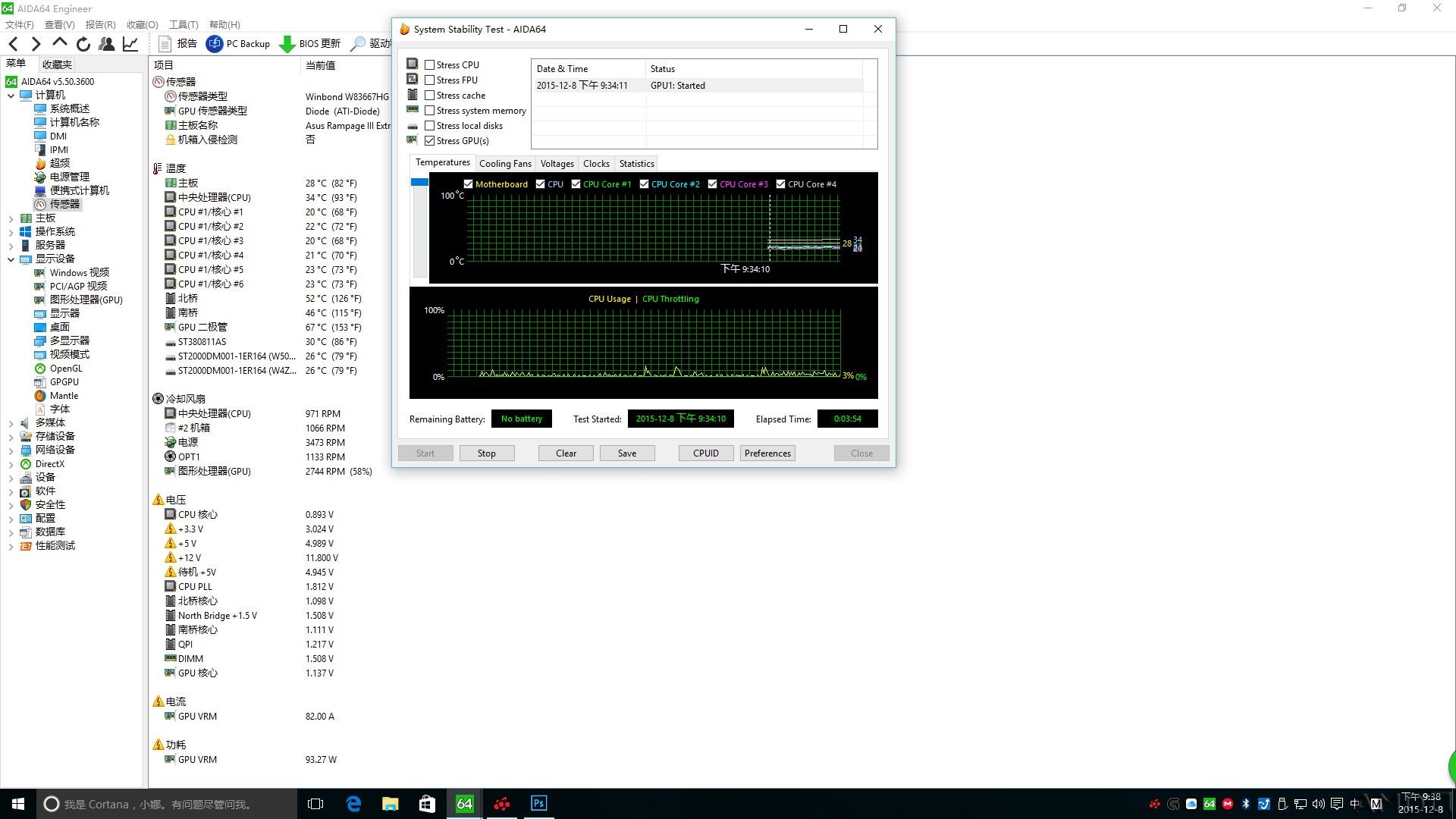Switch to the Clocks tab
Screen dimensions: 1456x819
[x=596, y=164]
